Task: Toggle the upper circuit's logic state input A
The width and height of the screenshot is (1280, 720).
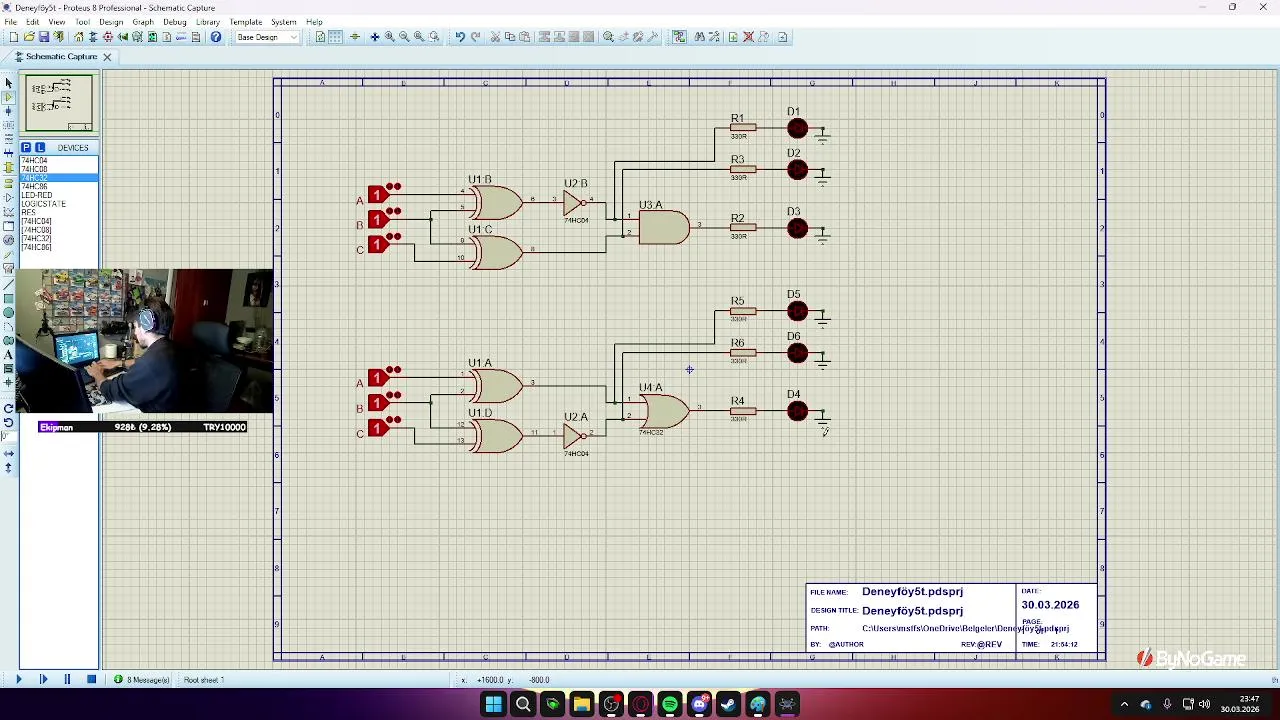Action: (378, 195)
